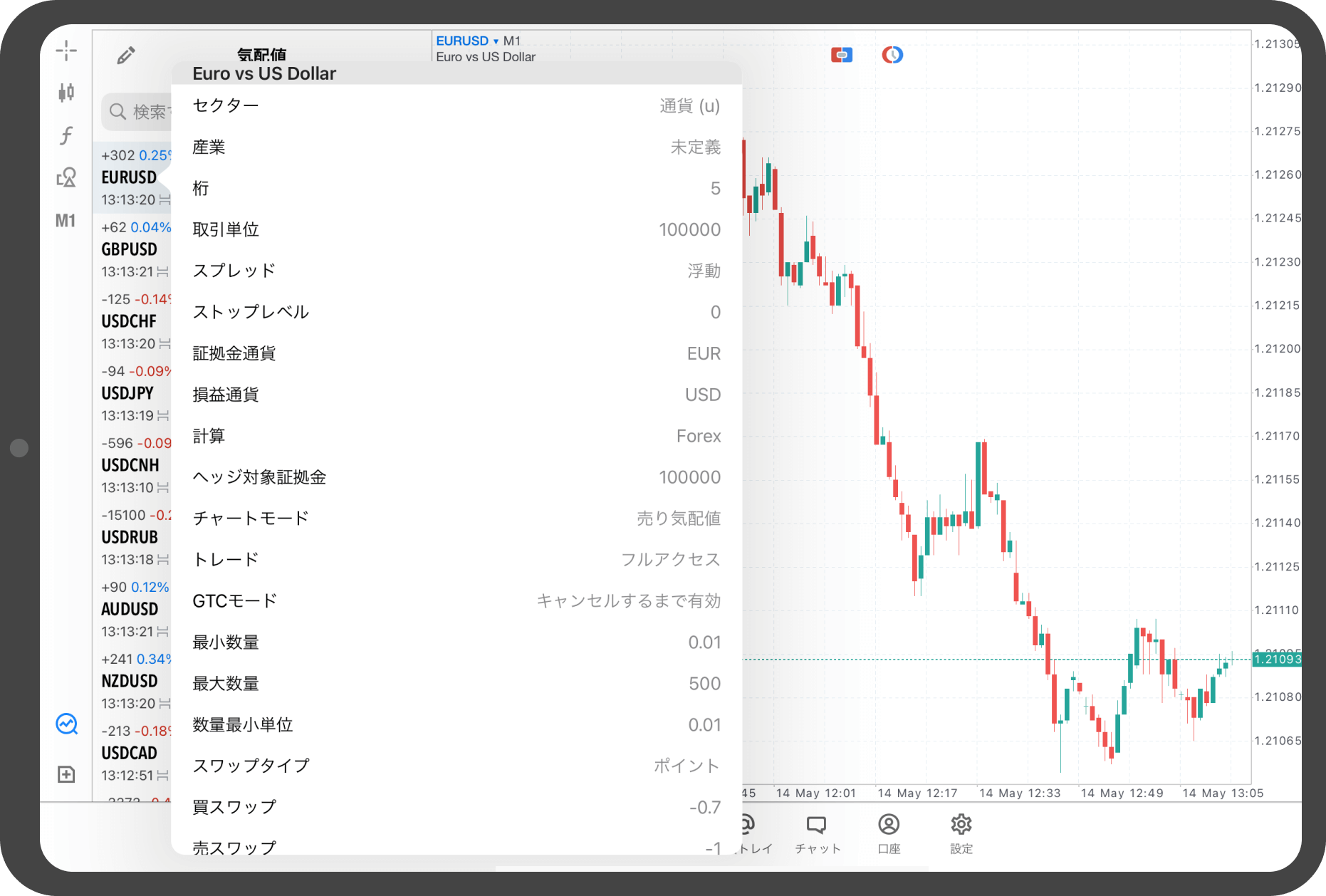
Task: Select USDCNH in the quotes list
Action: click(132, 465)
